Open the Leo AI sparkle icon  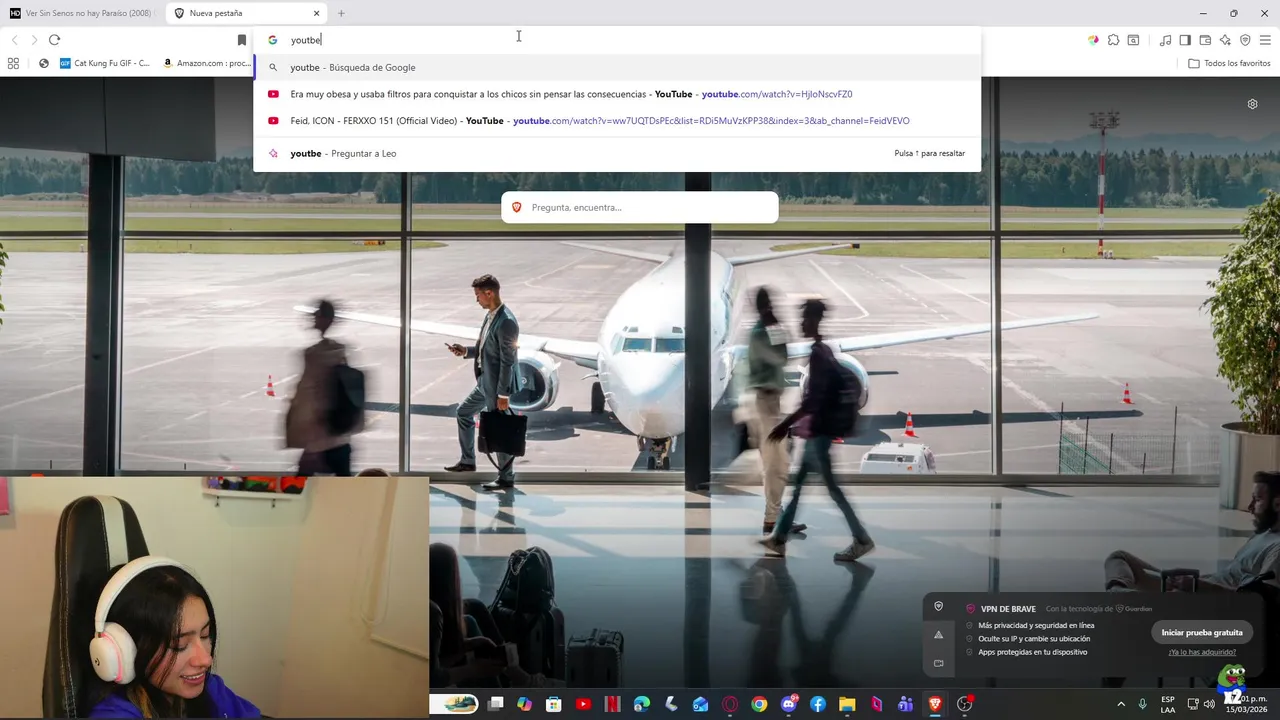(1225, 40)
